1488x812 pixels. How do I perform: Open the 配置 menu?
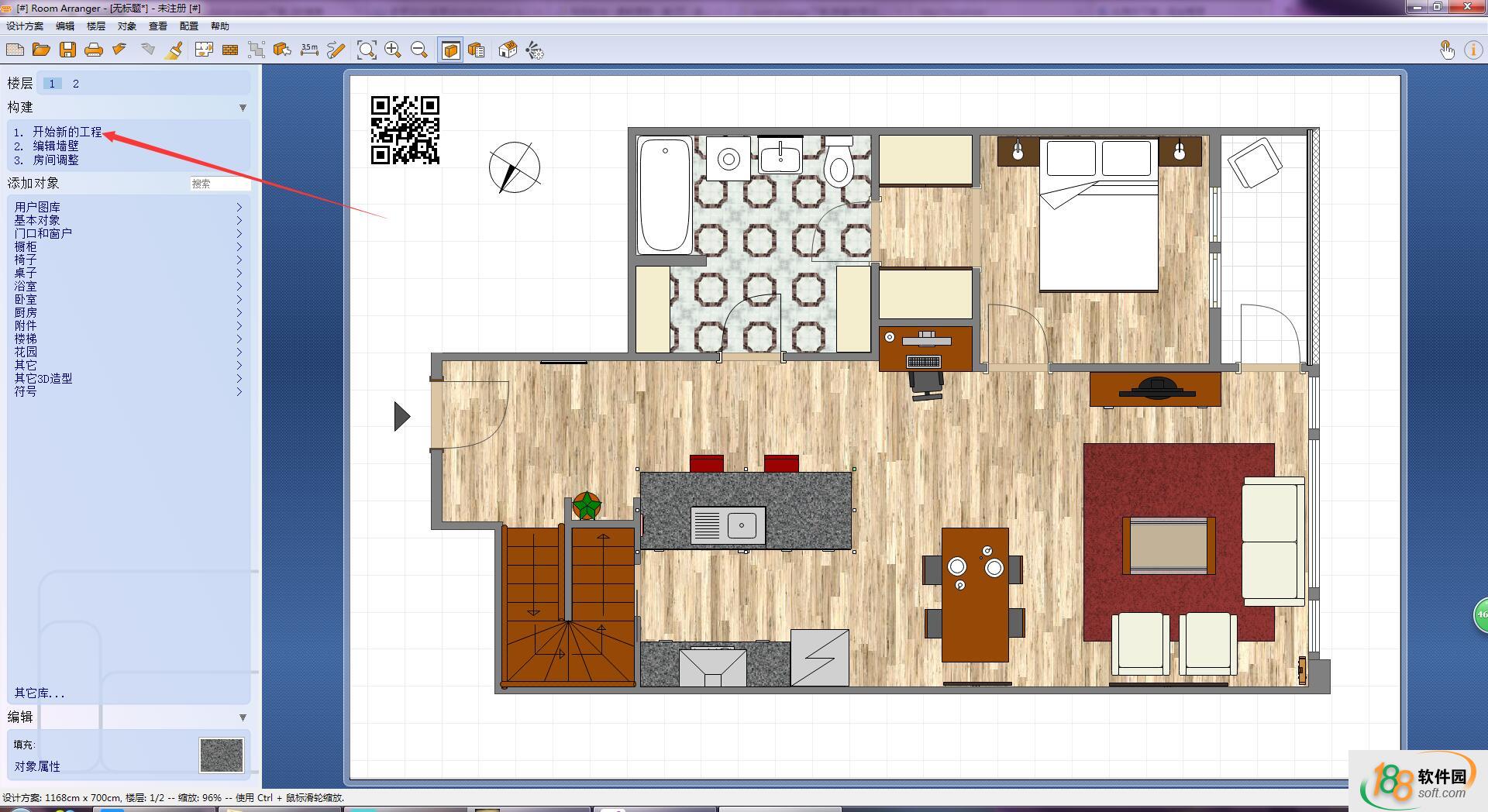(189, 26)
